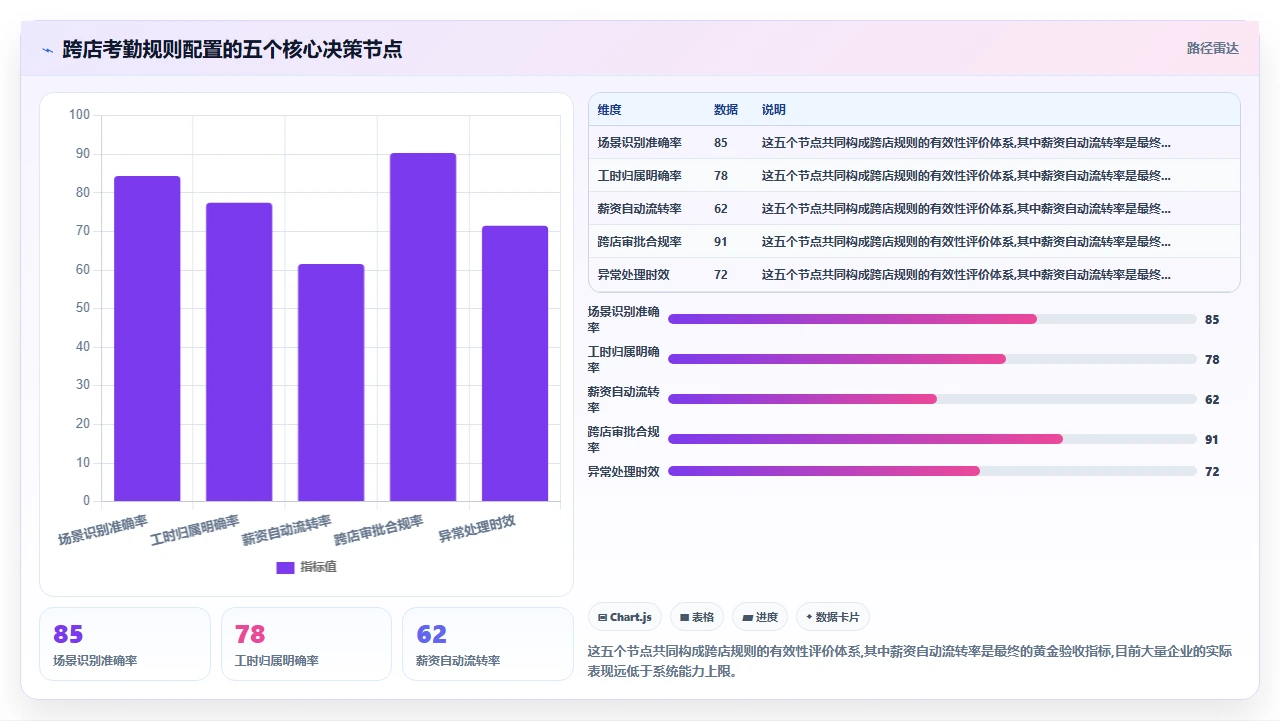Open the 85 场景识别准确率 stat card
Viewport: 1280px width, 721px height.
tap(125, 644)
